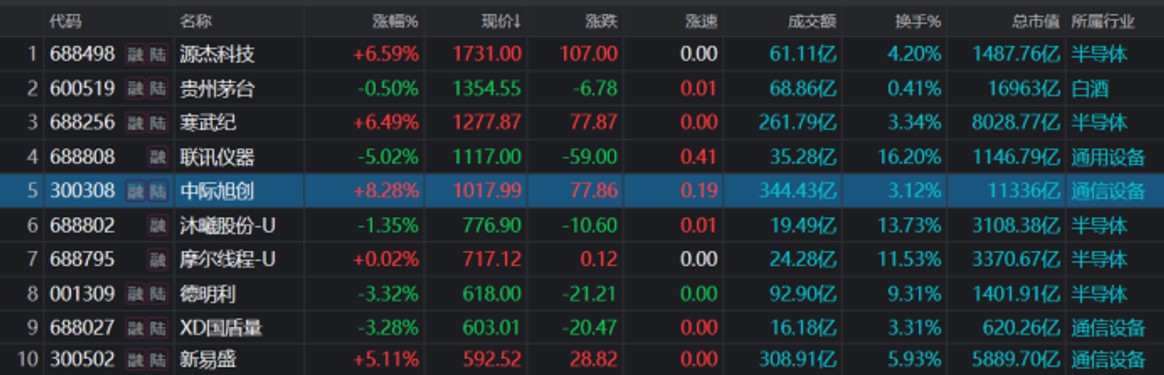
Task: Open 半导体 industry in the 源杰科技 row
Action: coord(1099,54)
